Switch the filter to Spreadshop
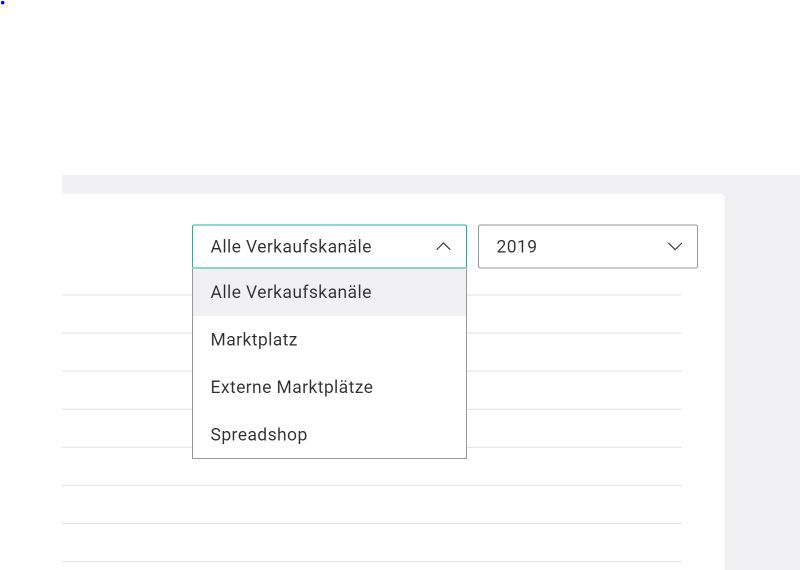The height and width of the screenshot is (570, 800). [259, 435]
